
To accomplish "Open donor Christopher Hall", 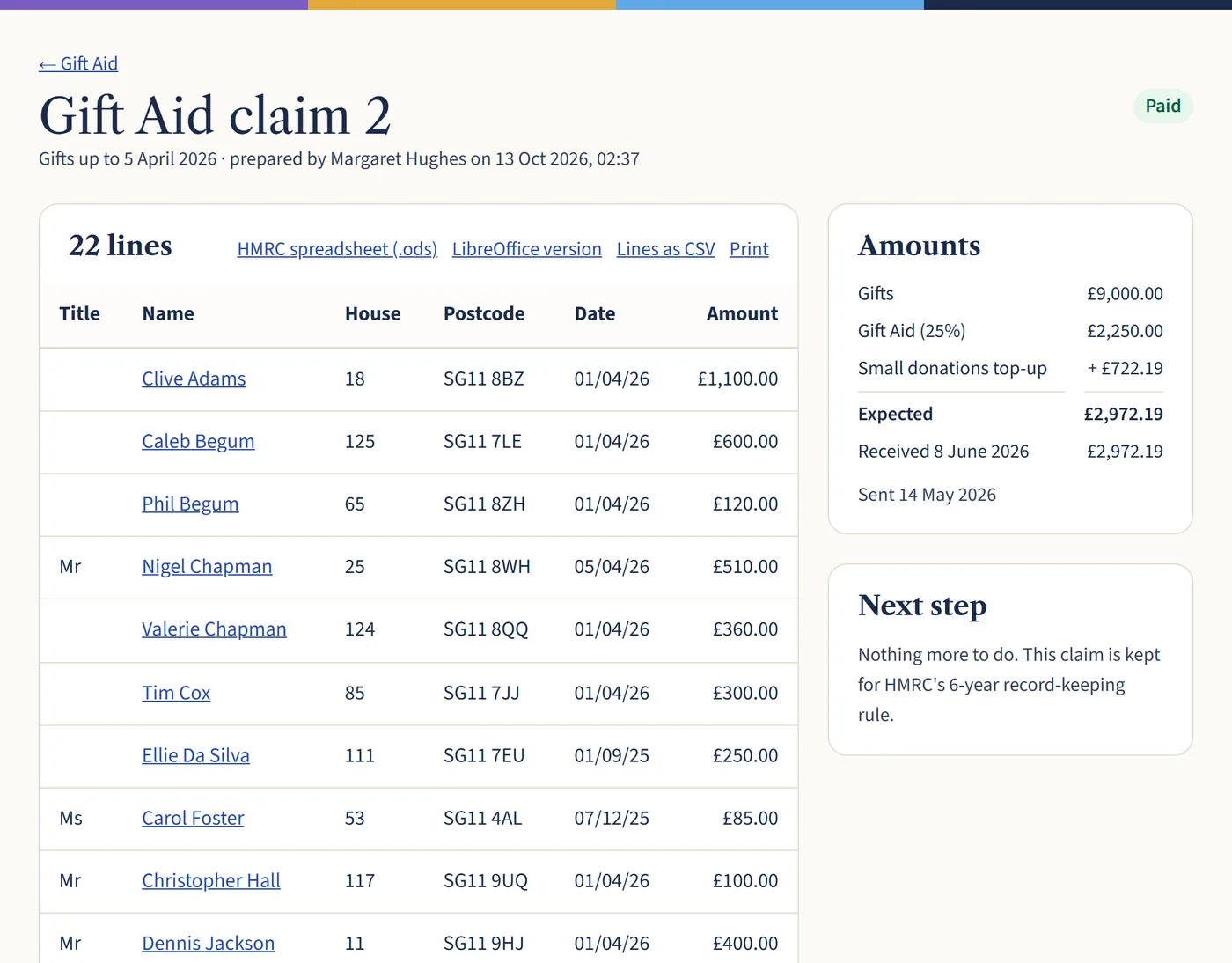I will tap(211, 880).
